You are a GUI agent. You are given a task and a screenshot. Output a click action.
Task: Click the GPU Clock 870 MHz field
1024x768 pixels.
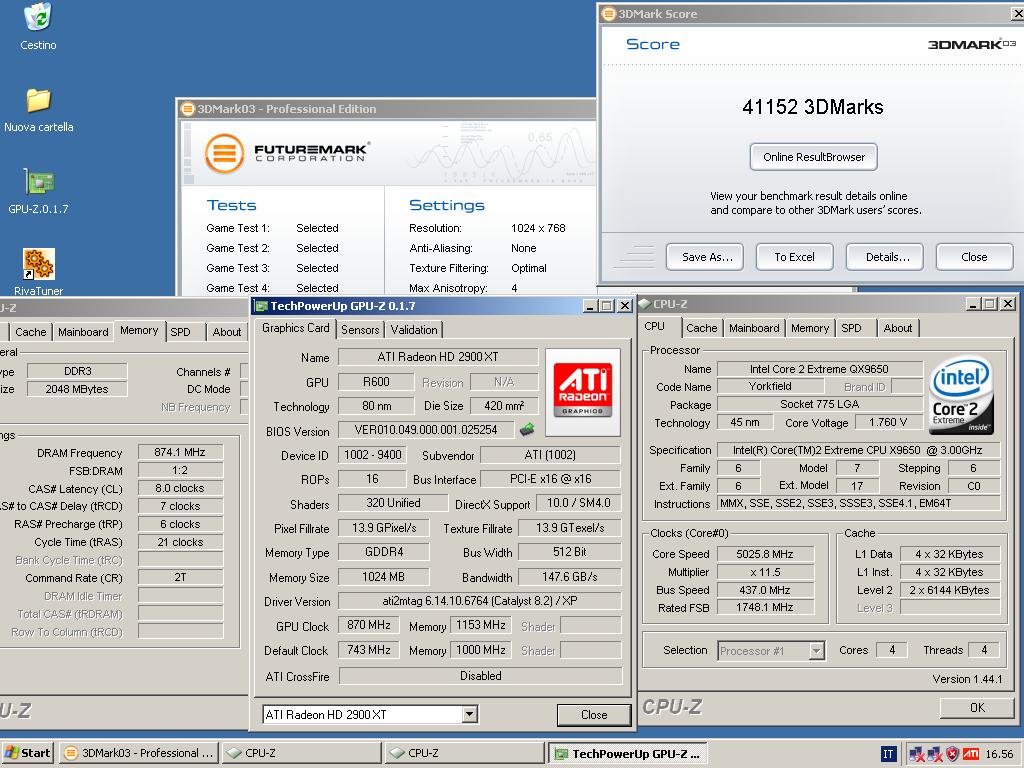[x=368, y=625]
